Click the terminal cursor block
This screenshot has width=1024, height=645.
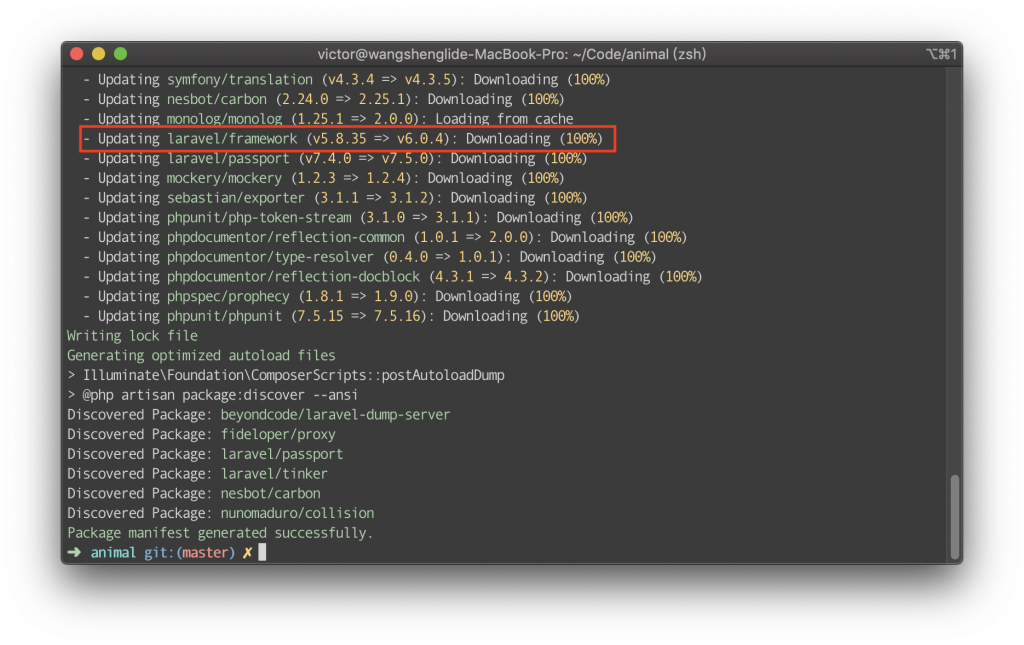click(263, 552)
